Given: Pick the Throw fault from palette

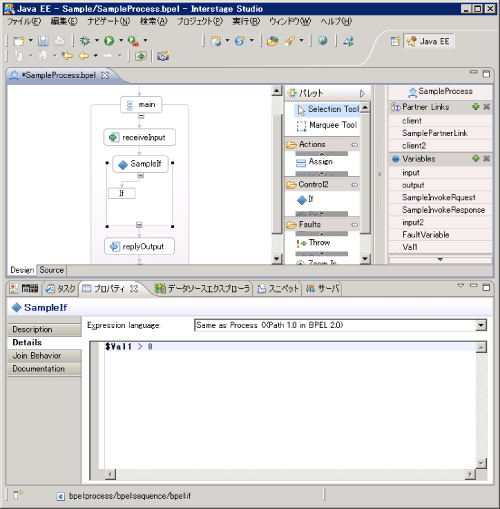Looking at the screenshot, I should (313, 243).
